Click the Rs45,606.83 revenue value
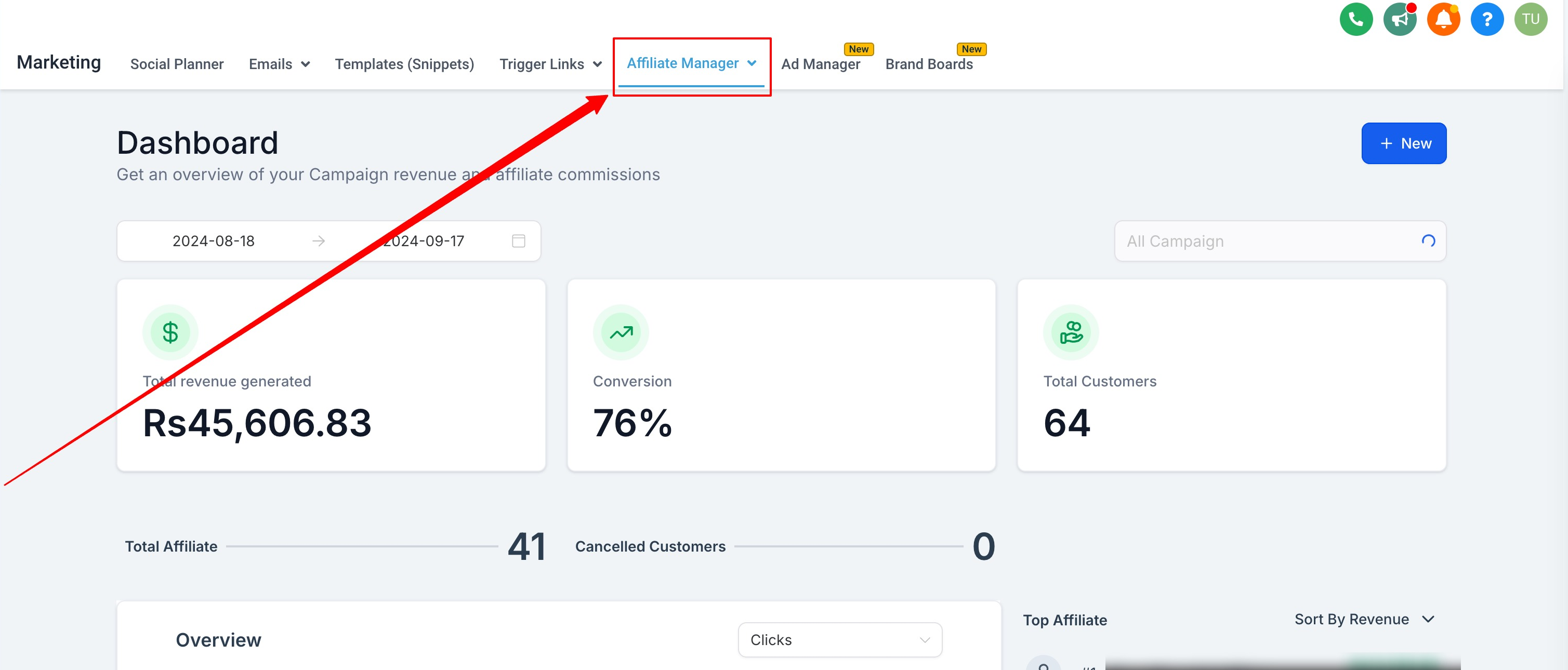Screen dimensions: 1568x670 tap(257, 423)
